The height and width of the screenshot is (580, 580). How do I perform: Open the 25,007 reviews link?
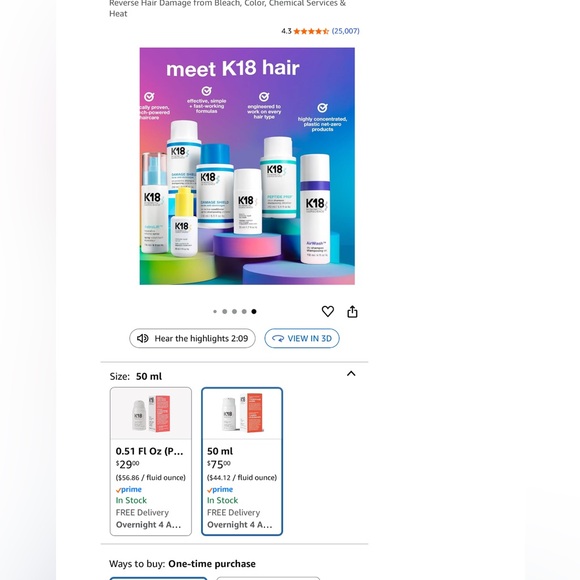pos(345,31)
